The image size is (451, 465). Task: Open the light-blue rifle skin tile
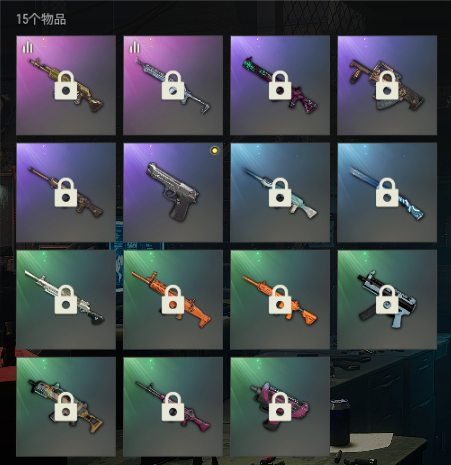[x=280, y=192]
